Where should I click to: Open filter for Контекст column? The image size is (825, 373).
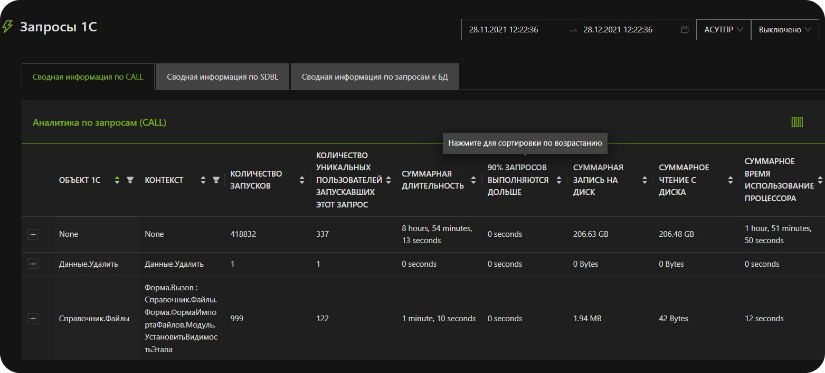tap(216, 180)
